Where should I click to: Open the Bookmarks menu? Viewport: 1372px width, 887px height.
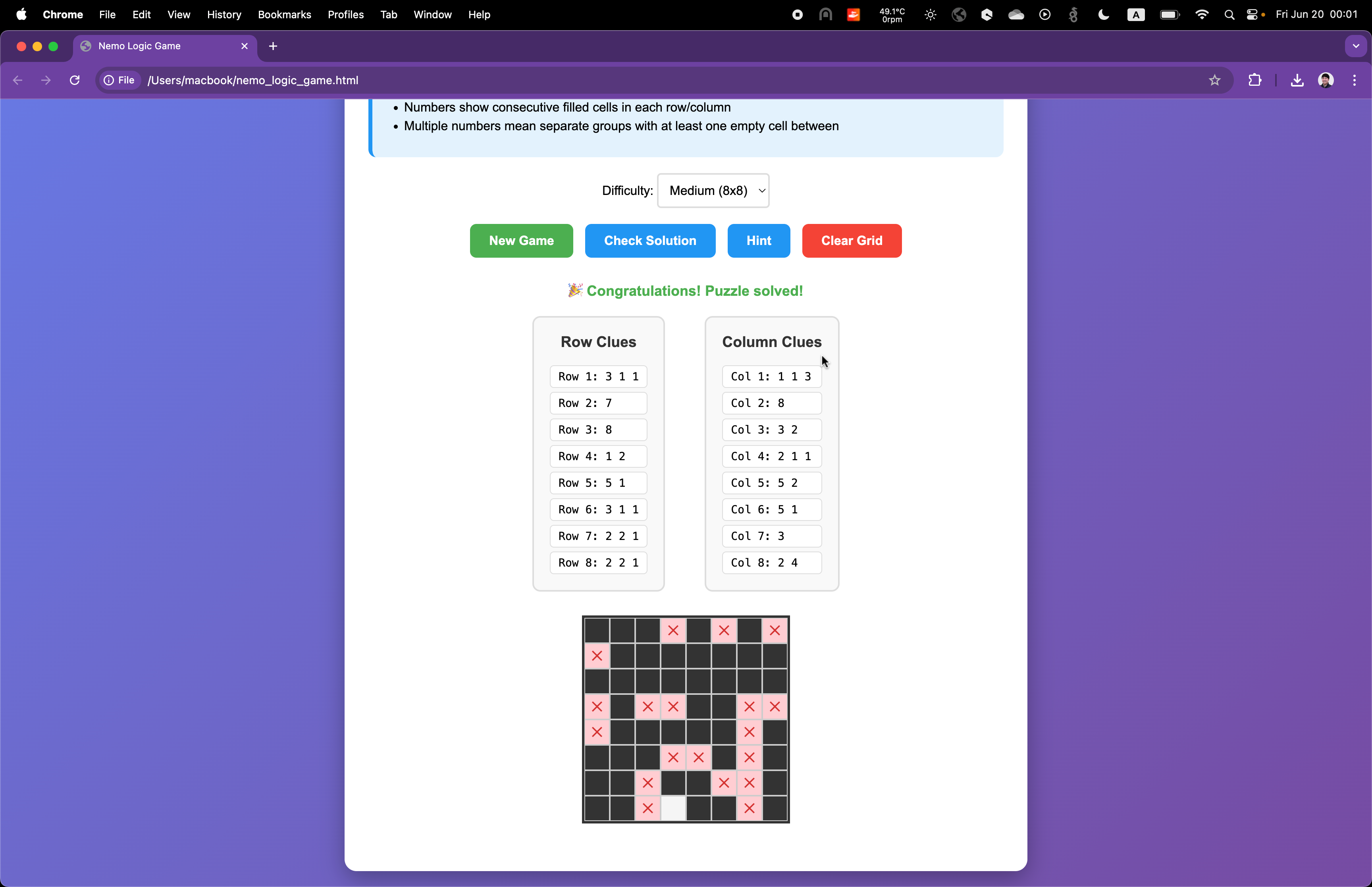(284, 15)
